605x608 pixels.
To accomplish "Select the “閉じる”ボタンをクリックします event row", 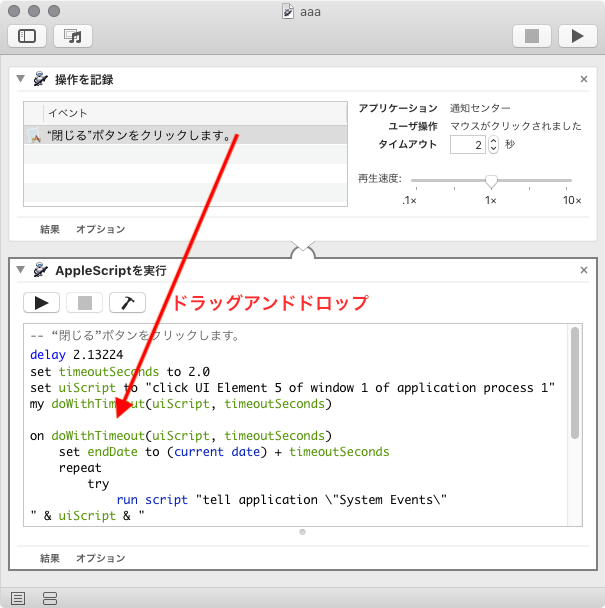I will pos(185,135).
